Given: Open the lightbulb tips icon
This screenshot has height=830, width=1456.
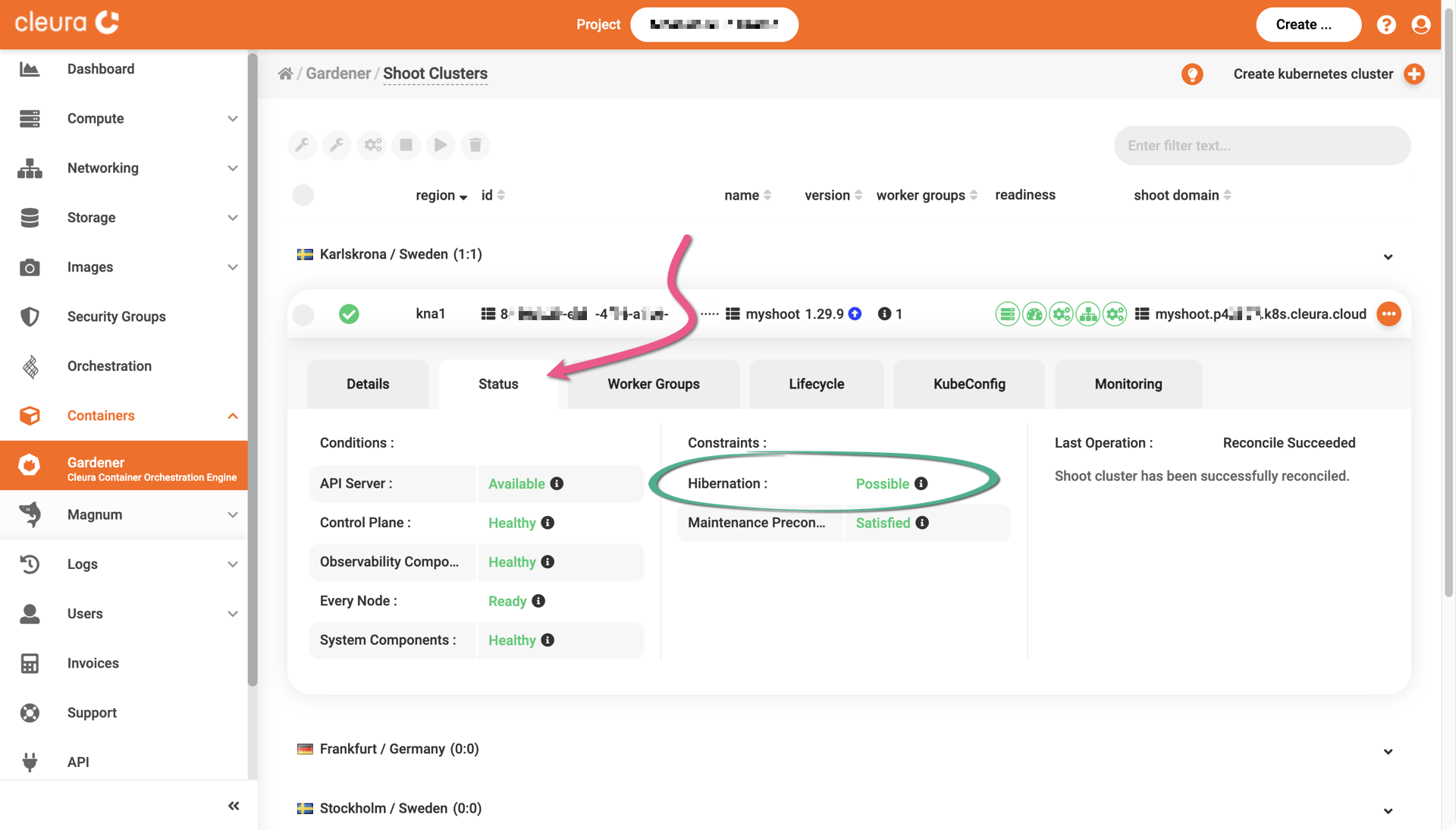Looking at the screenshot, I should (x=1191, y=74).
